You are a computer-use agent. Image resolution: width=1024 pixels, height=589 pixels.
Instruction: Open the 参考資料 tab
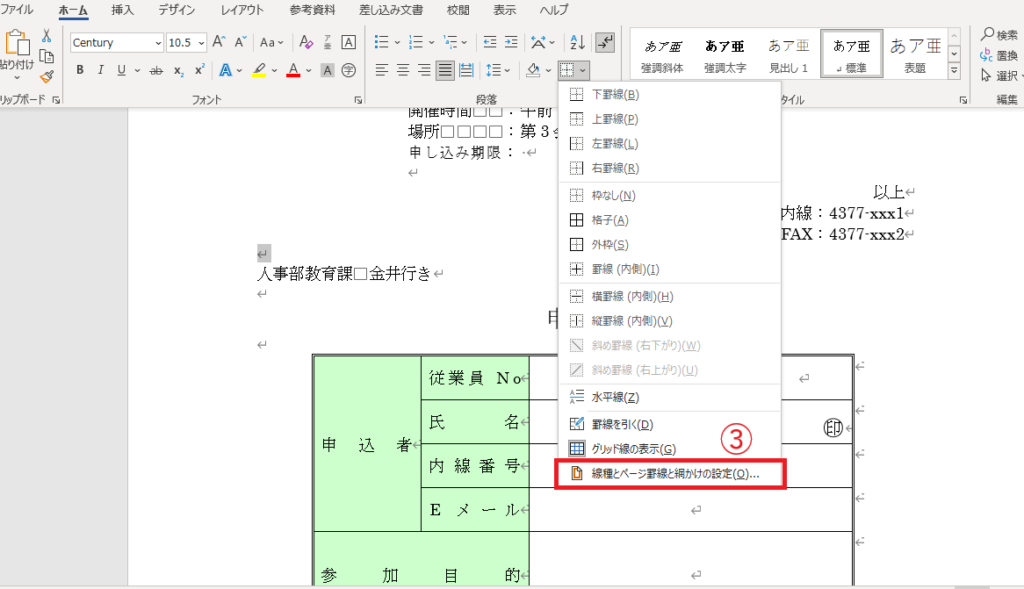coord(312,10)
